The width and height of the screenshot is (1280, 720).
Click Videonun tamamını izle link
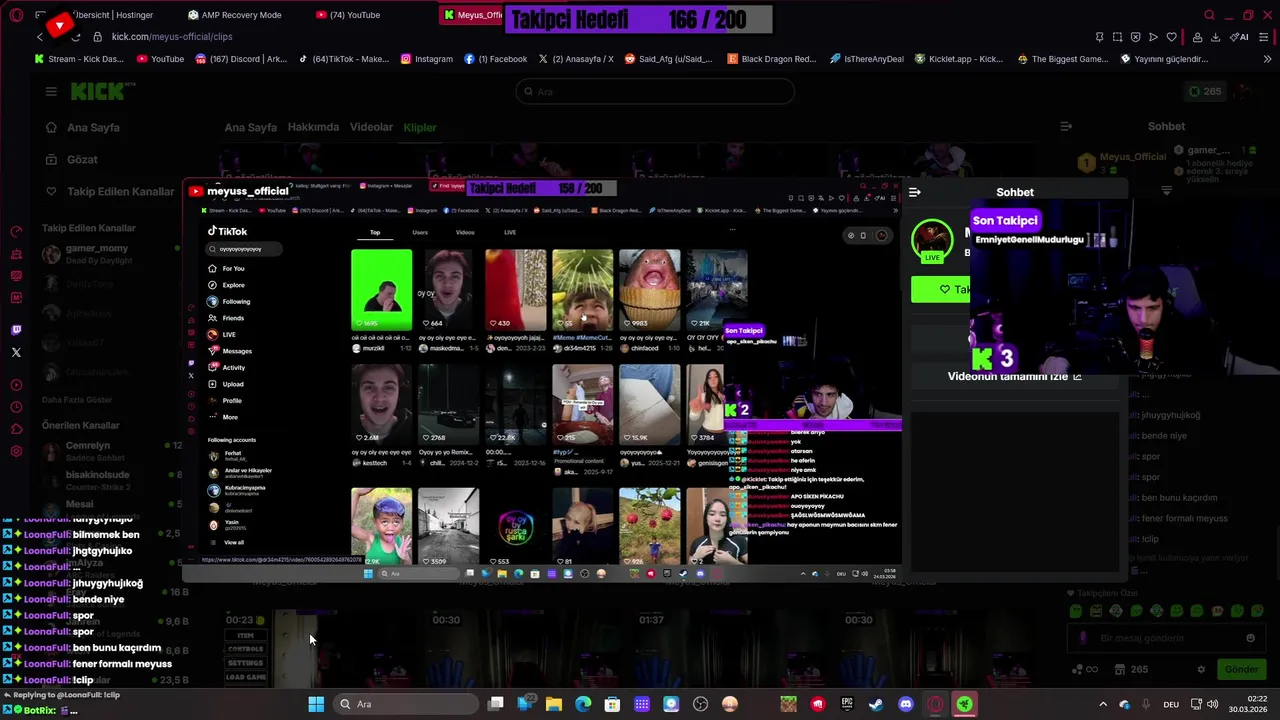click(x=1014, y=376)
